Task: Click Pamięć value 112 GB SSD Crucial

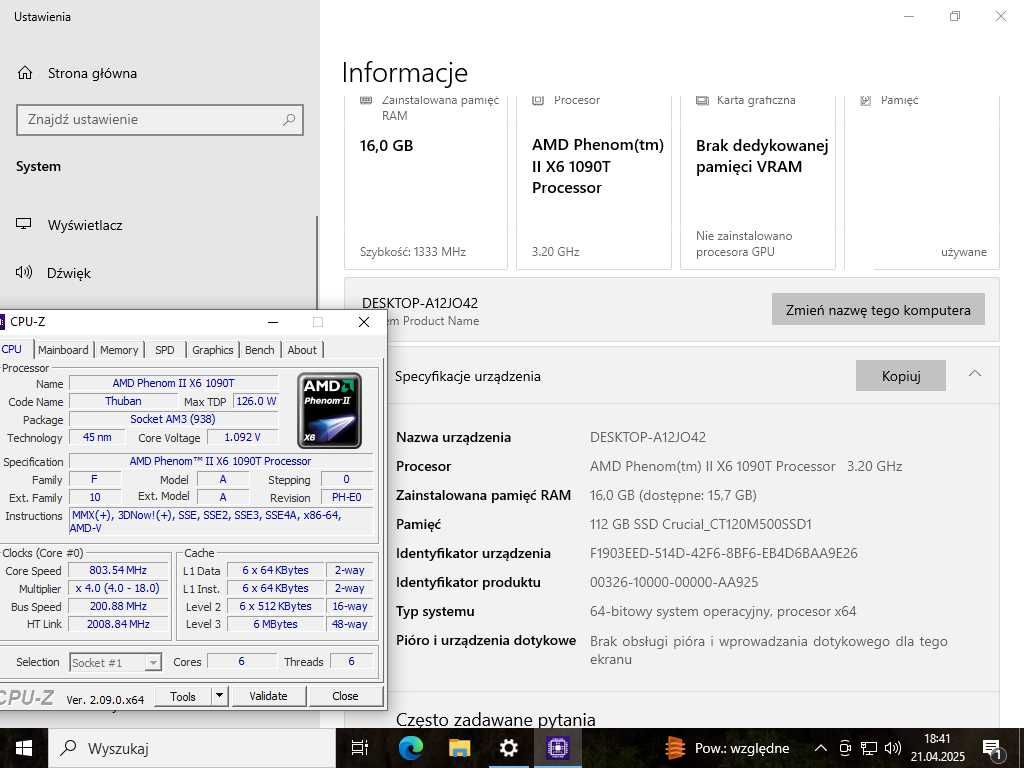Action: pyautogui.click(x=701, y=524)
